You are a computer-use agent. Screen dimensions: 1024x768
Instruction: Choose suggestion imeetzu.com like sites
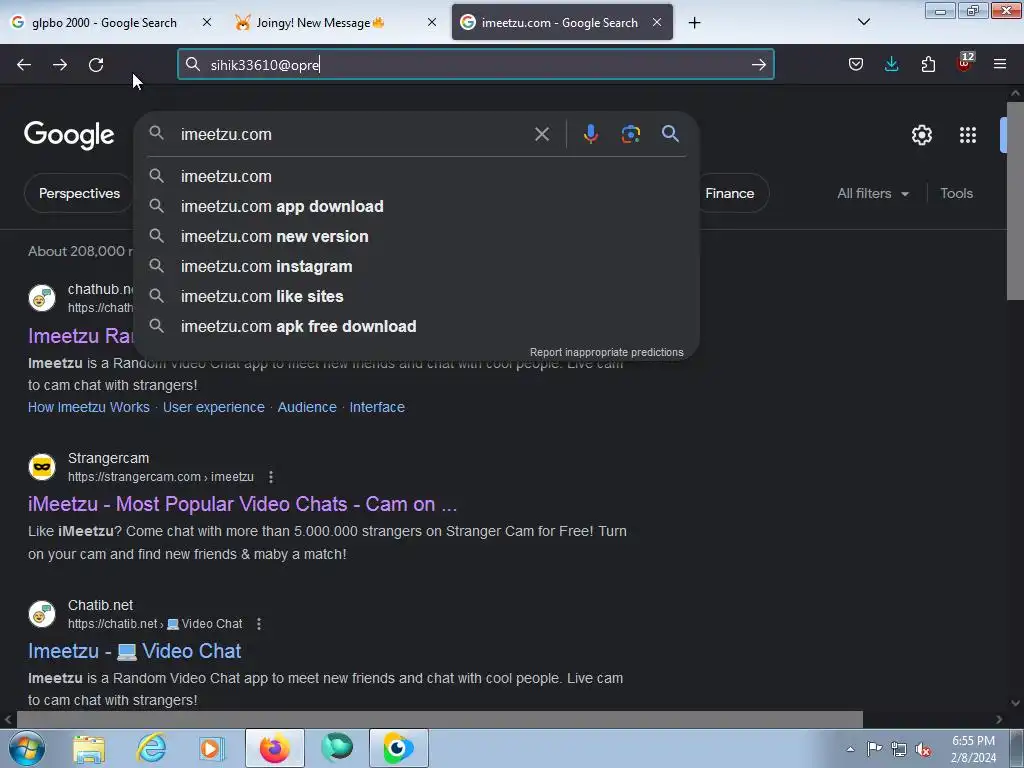tap(417, 296)
